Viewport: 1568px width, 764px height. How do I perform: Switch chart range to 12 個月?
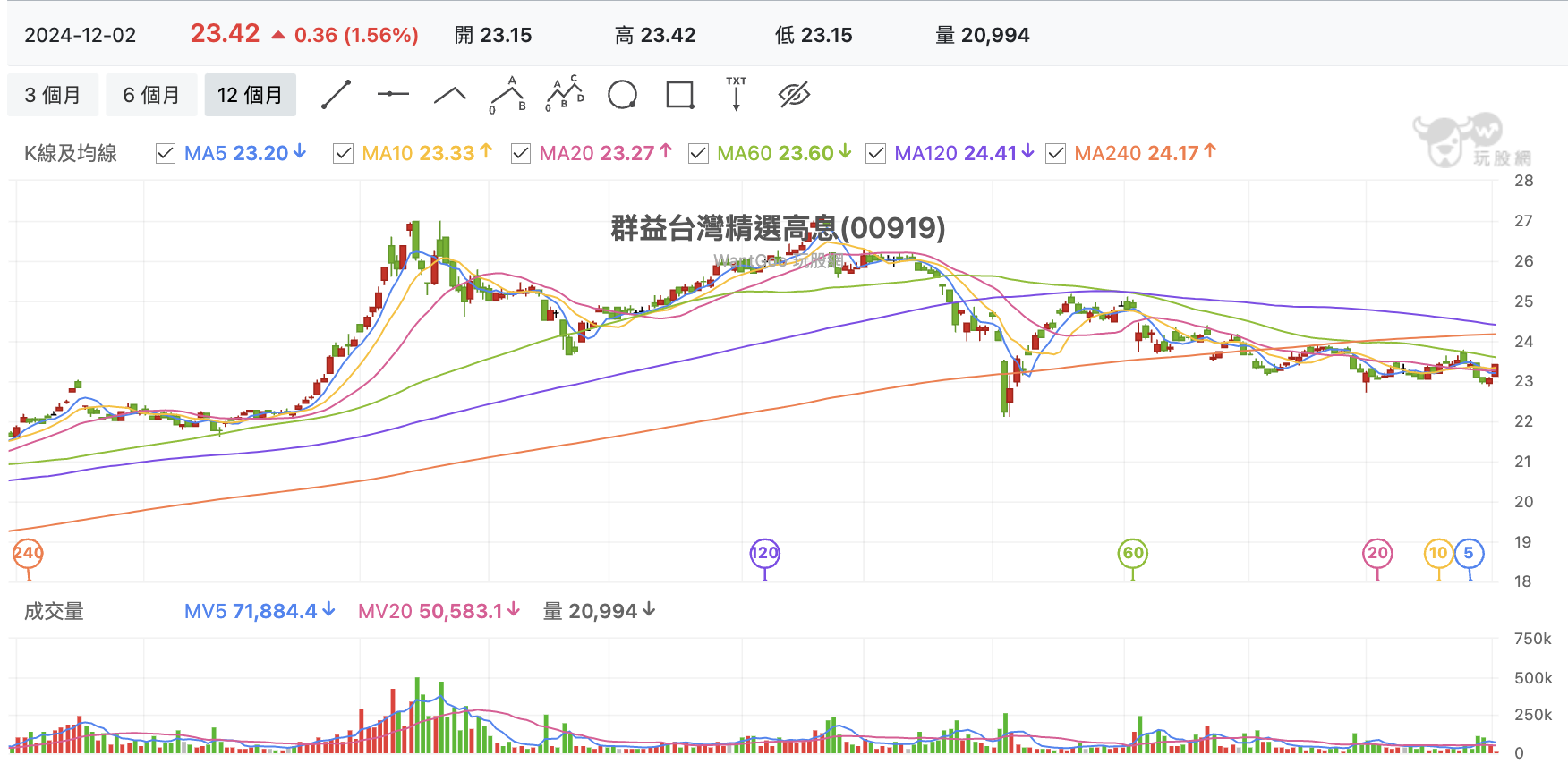tap(251, 95)
